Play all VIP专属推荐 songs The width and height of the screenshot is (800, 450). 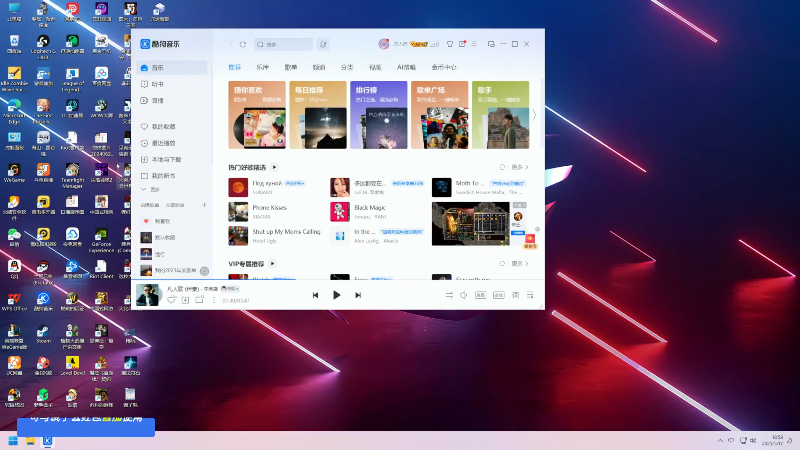pyautogui.click(x=272, y=263)
